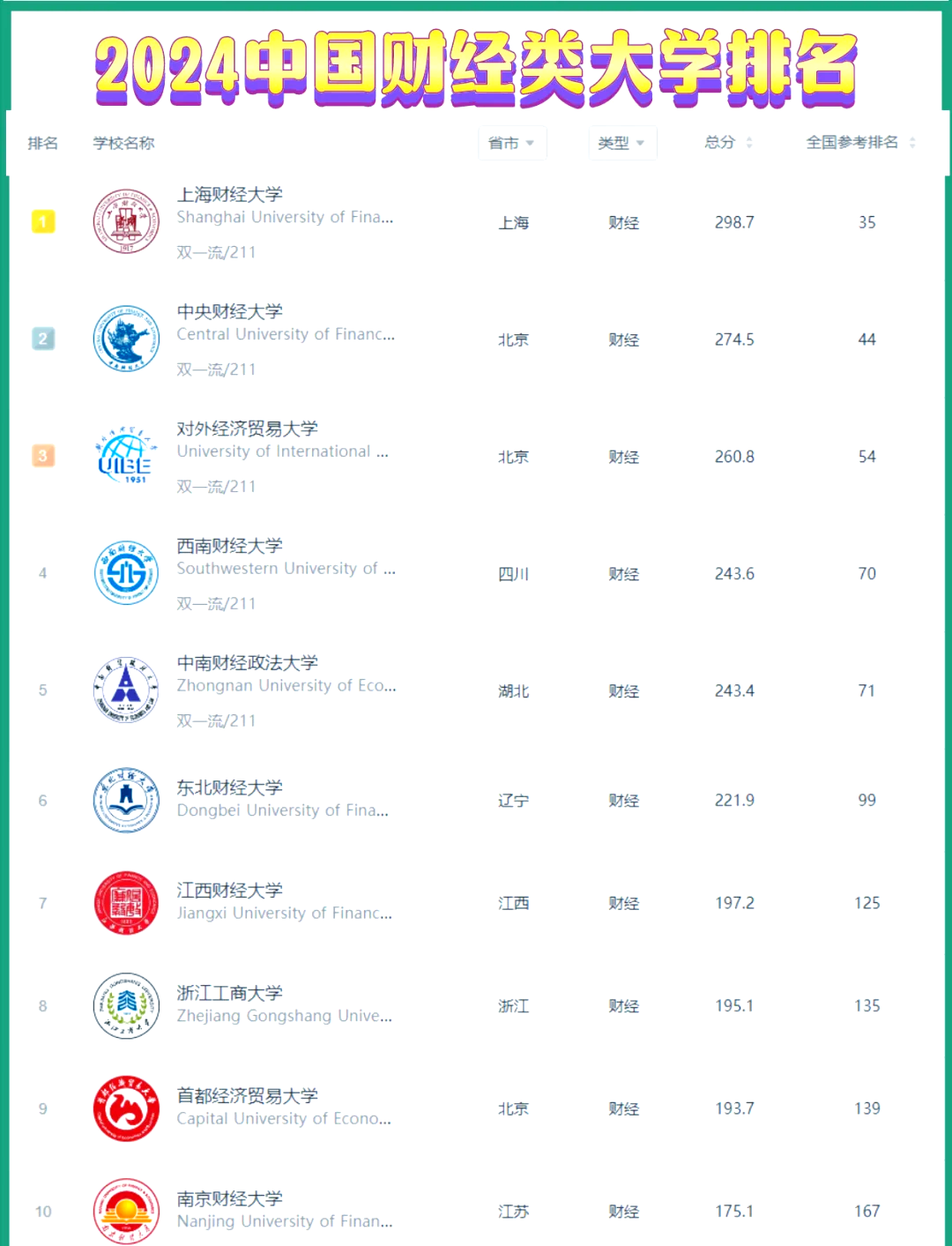Click the Zhongnan University emblem in row 5
The height and width of the screenshot is (1246, 952).
pos(126,690)
